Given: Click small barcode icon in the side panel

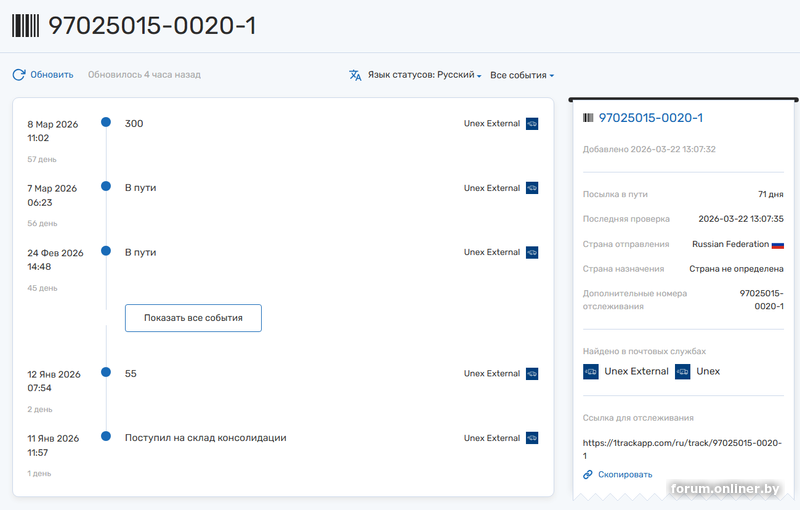Looking at the screenshot, I should click(588, 118).
